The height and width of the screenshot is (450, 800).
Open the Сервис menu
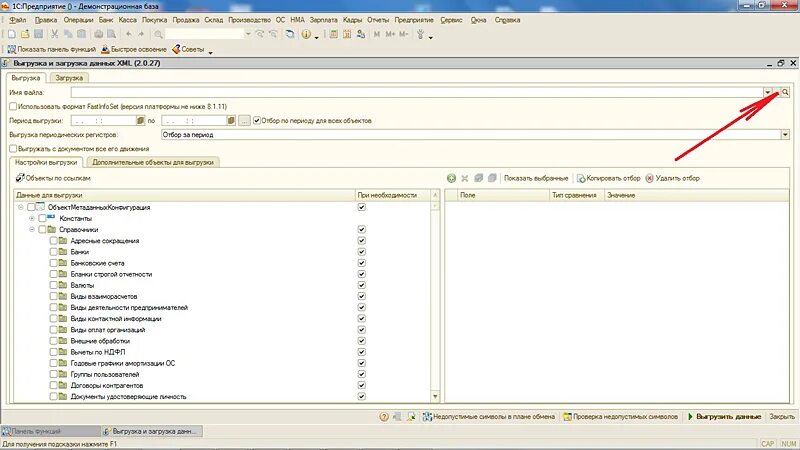(x=451, y=20)
